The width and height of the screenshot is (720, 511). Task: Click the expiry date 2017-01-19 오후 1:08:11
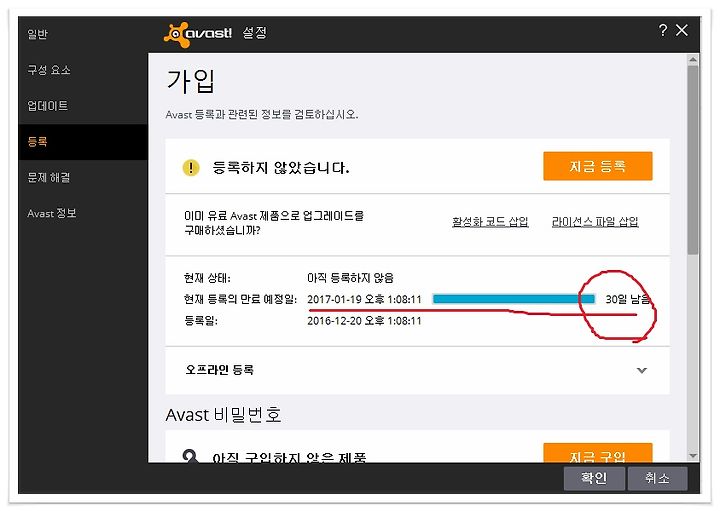click(x=364, y=299)
